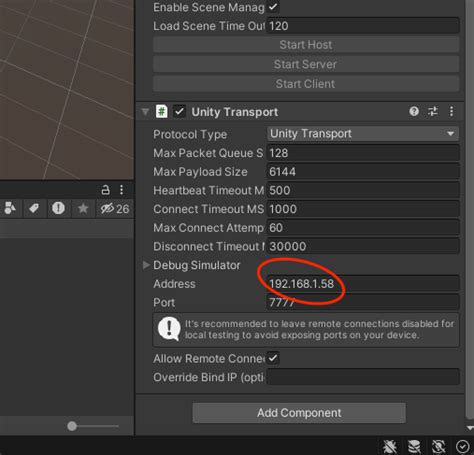Click the favorites star icon
Viewport: 474px width, 455px height.
click(83, 208)
